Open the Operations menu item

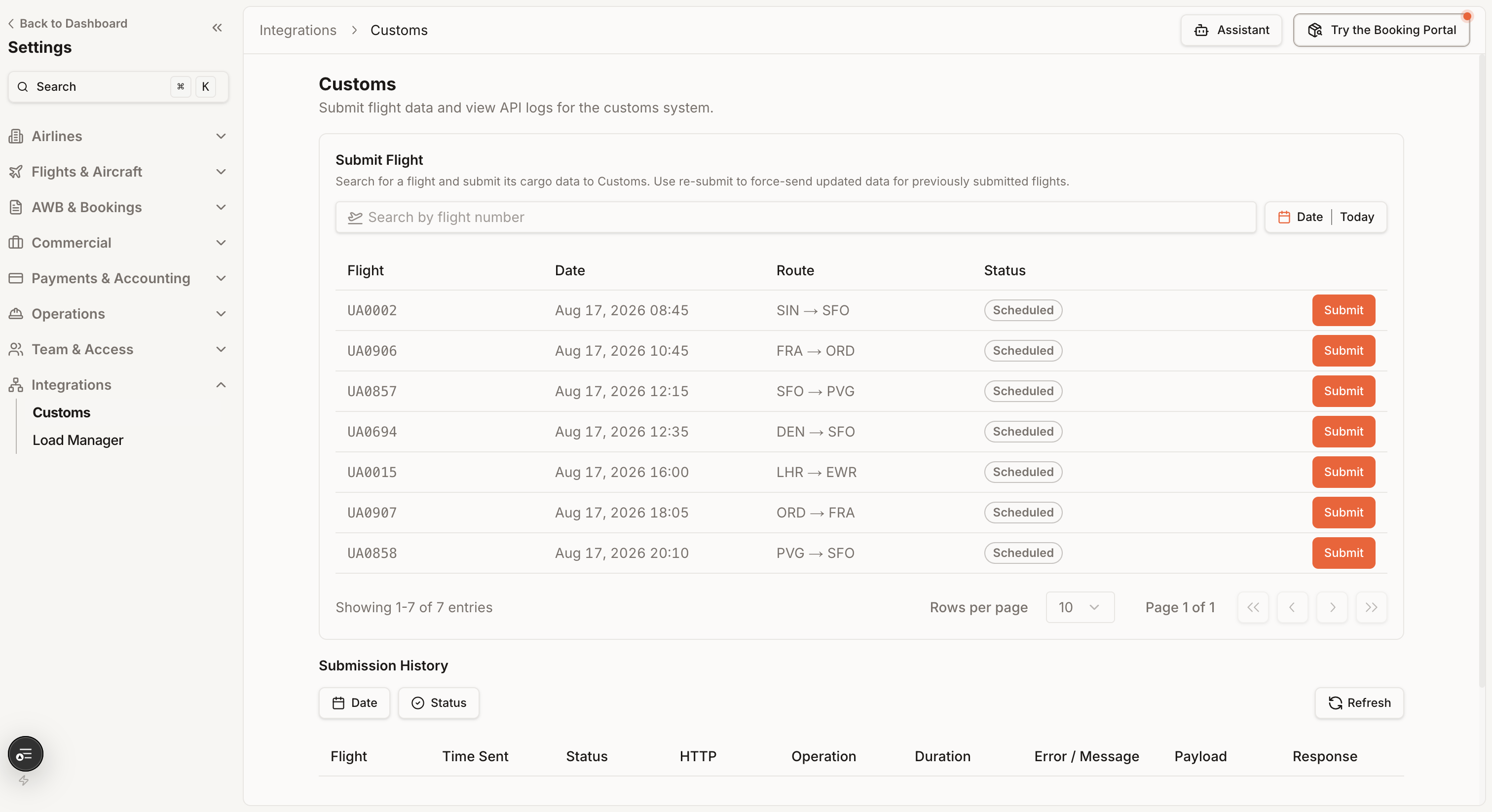(x=118, y=313)
